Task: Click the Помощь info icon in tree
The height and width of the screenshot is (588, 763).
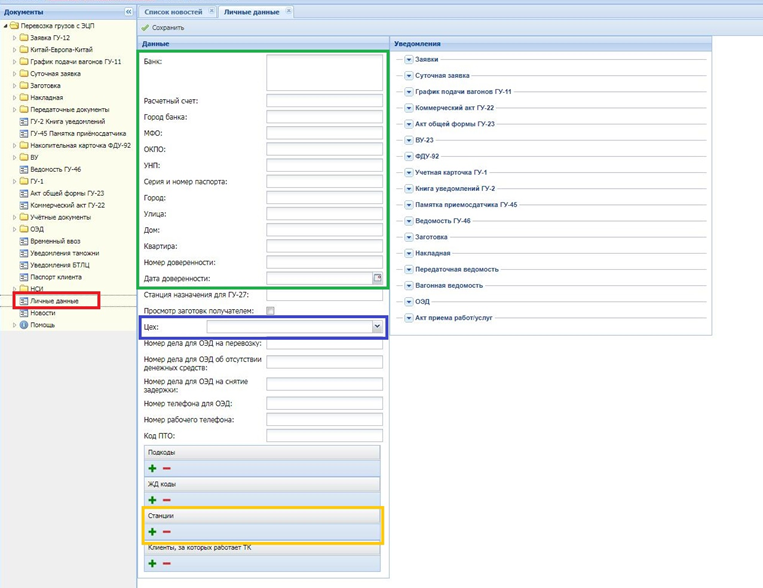Action: 24,325
